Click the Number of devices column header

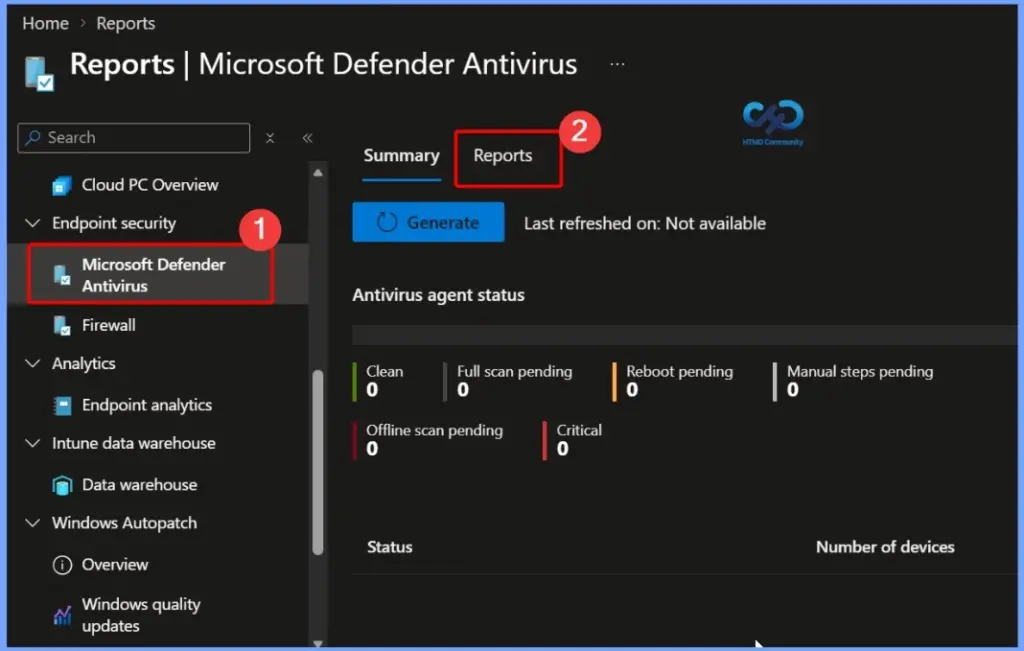pos(886,547)
